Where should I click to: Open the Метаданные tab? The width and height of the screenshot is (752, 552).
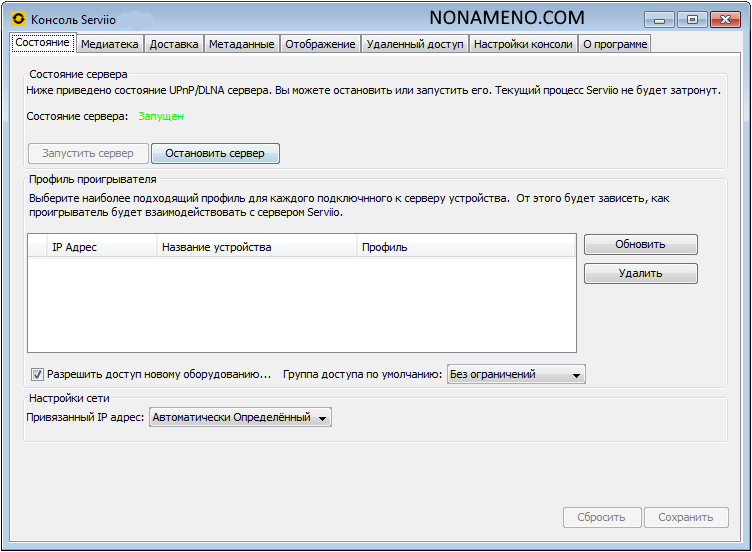coord(241,44)
